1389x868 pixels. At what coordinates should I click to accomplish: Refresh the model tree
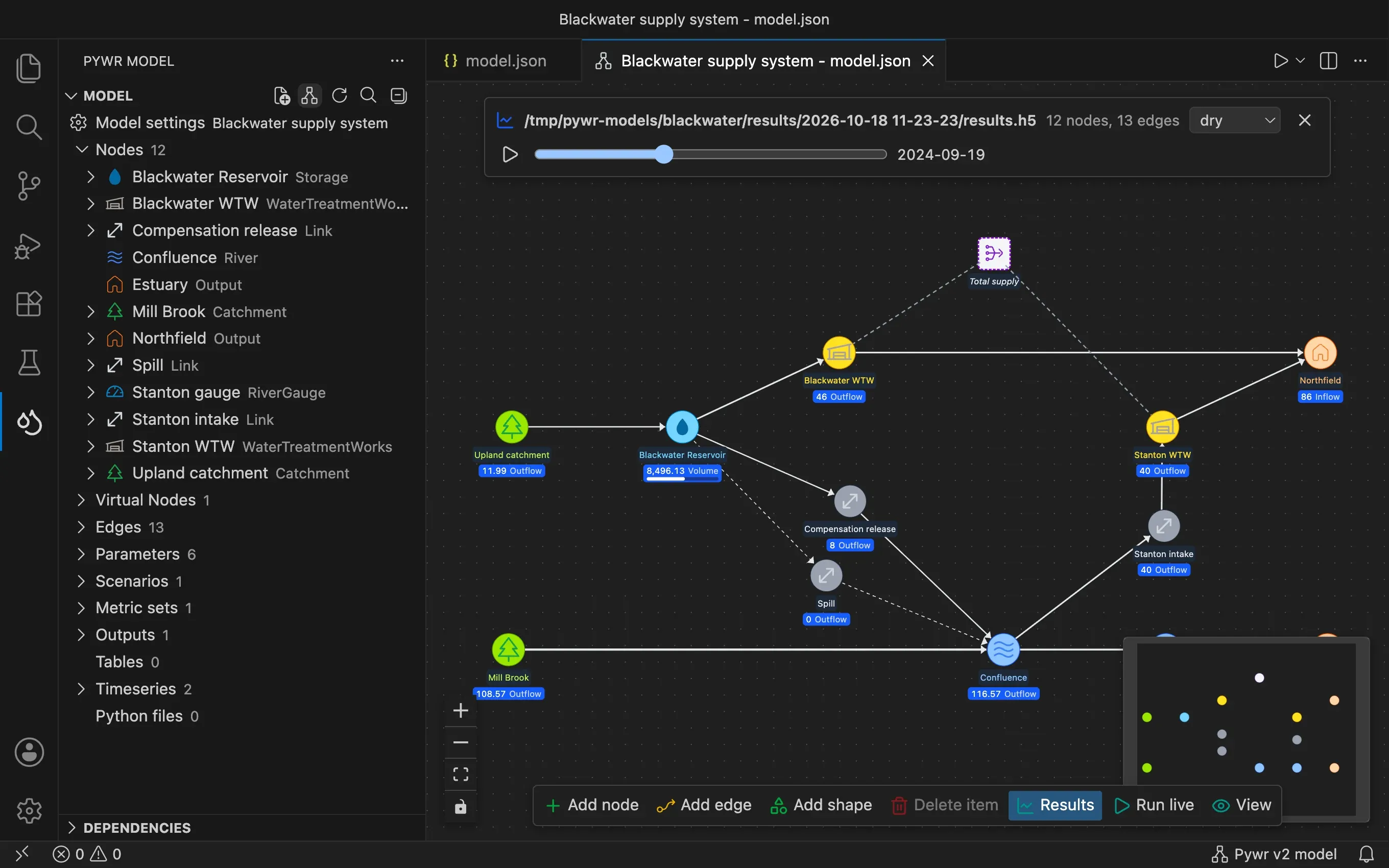(340, 95)
